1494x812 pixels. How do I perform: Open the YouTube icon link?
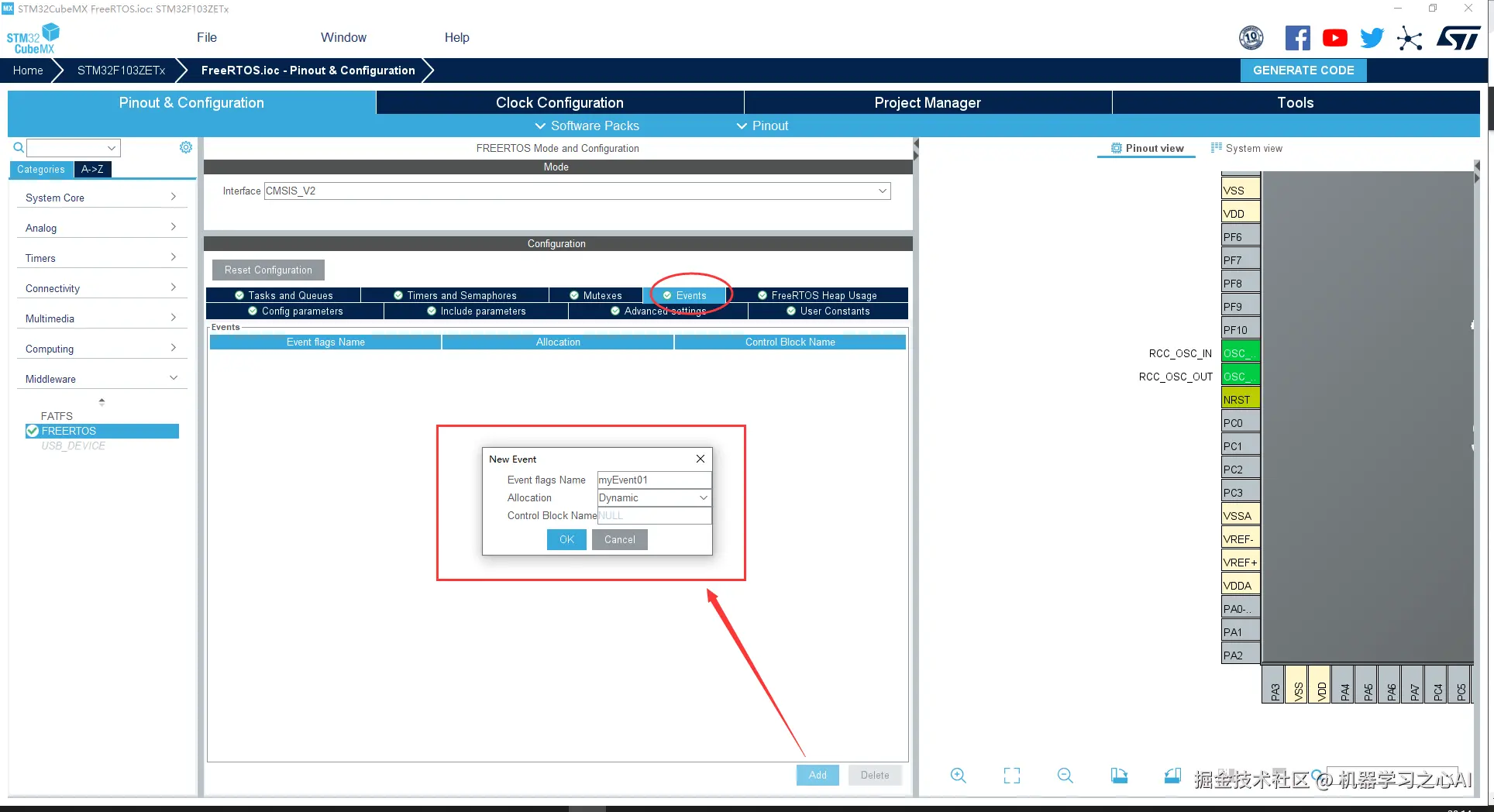[1335, 38]
